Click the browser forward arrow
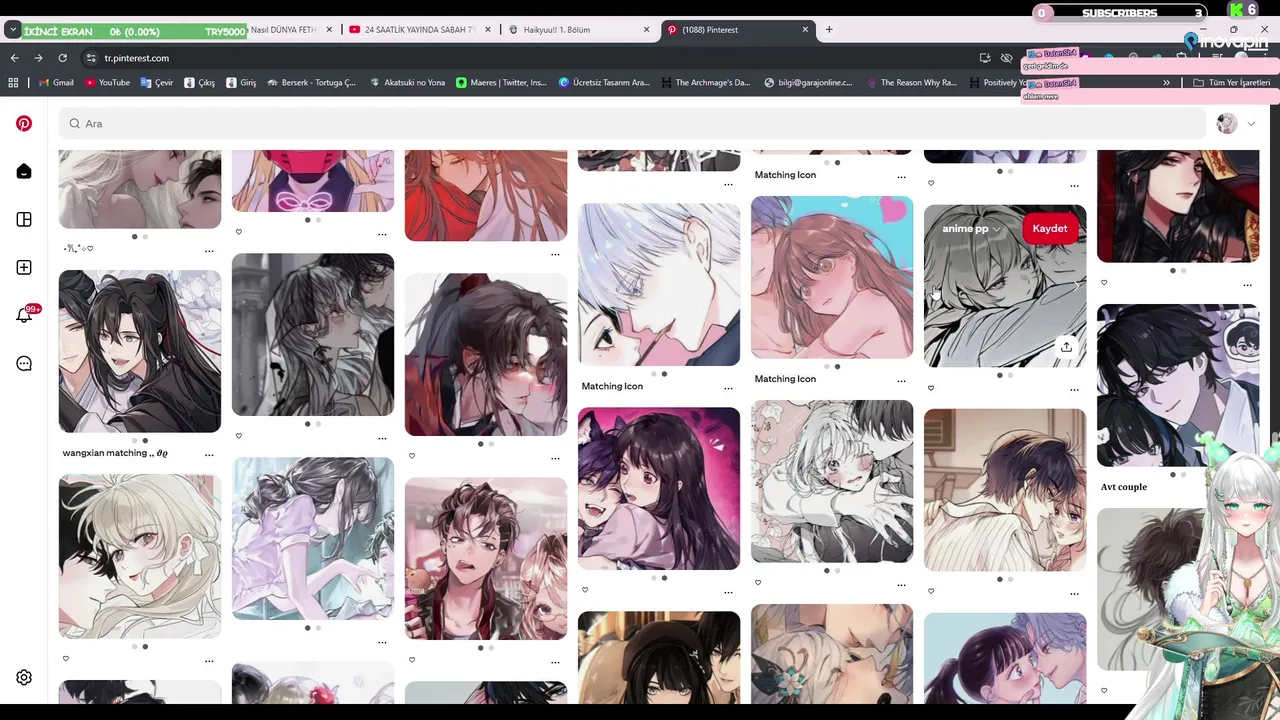Viewport: 1280px width, 720px height. pyautogui.click(x=38, y=58)
